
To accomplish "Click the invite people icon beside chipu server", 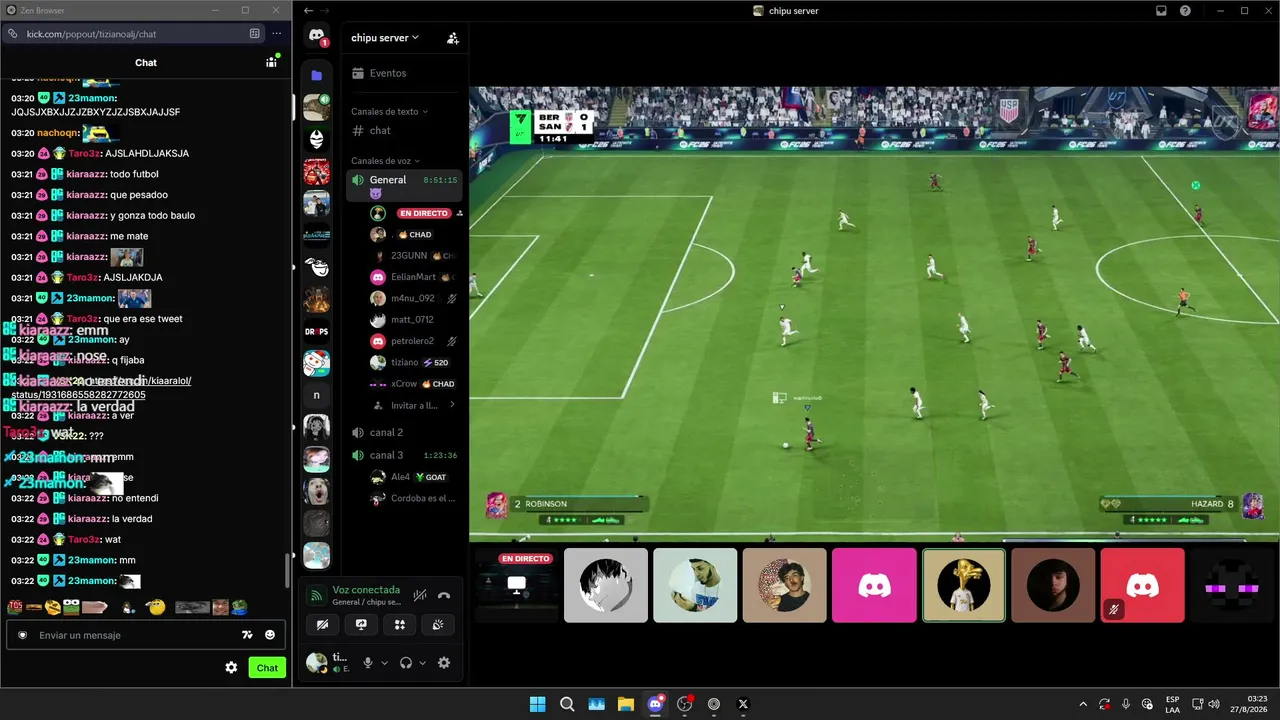I will [453, 38].
